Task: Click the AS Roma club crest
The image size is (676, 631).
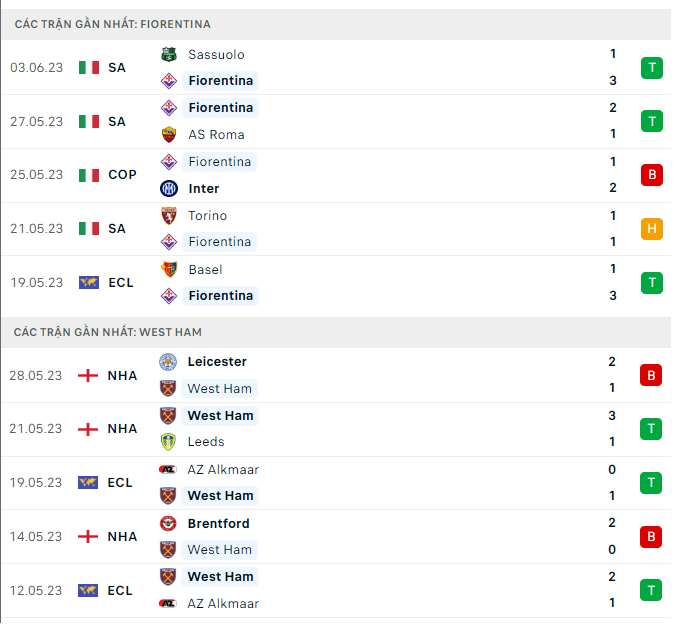Action: (x=169, y=135)
